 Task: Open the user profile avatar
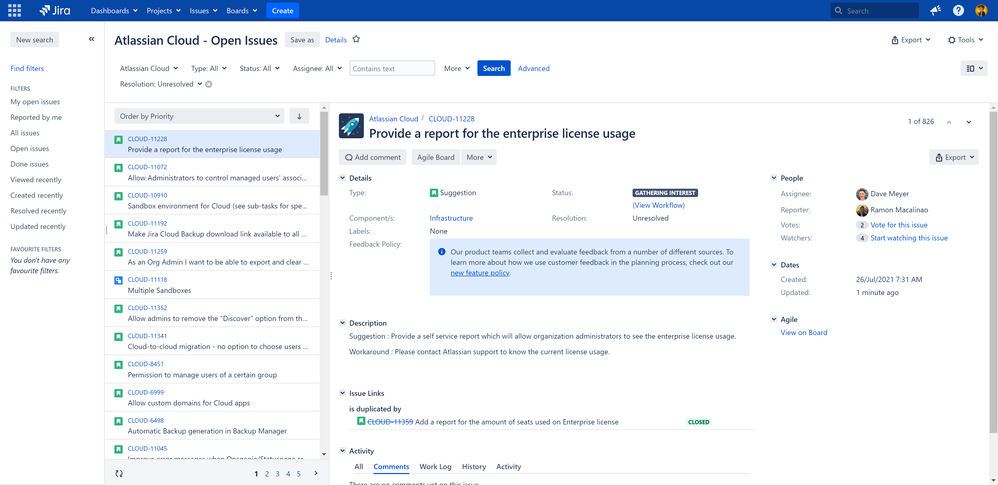tap(981, 10)
